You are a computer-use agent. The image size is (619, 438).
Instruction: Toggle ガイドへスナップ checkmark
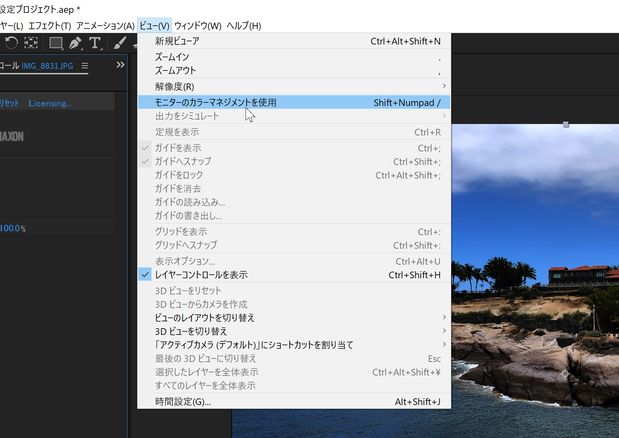click(x=294, y=161)
